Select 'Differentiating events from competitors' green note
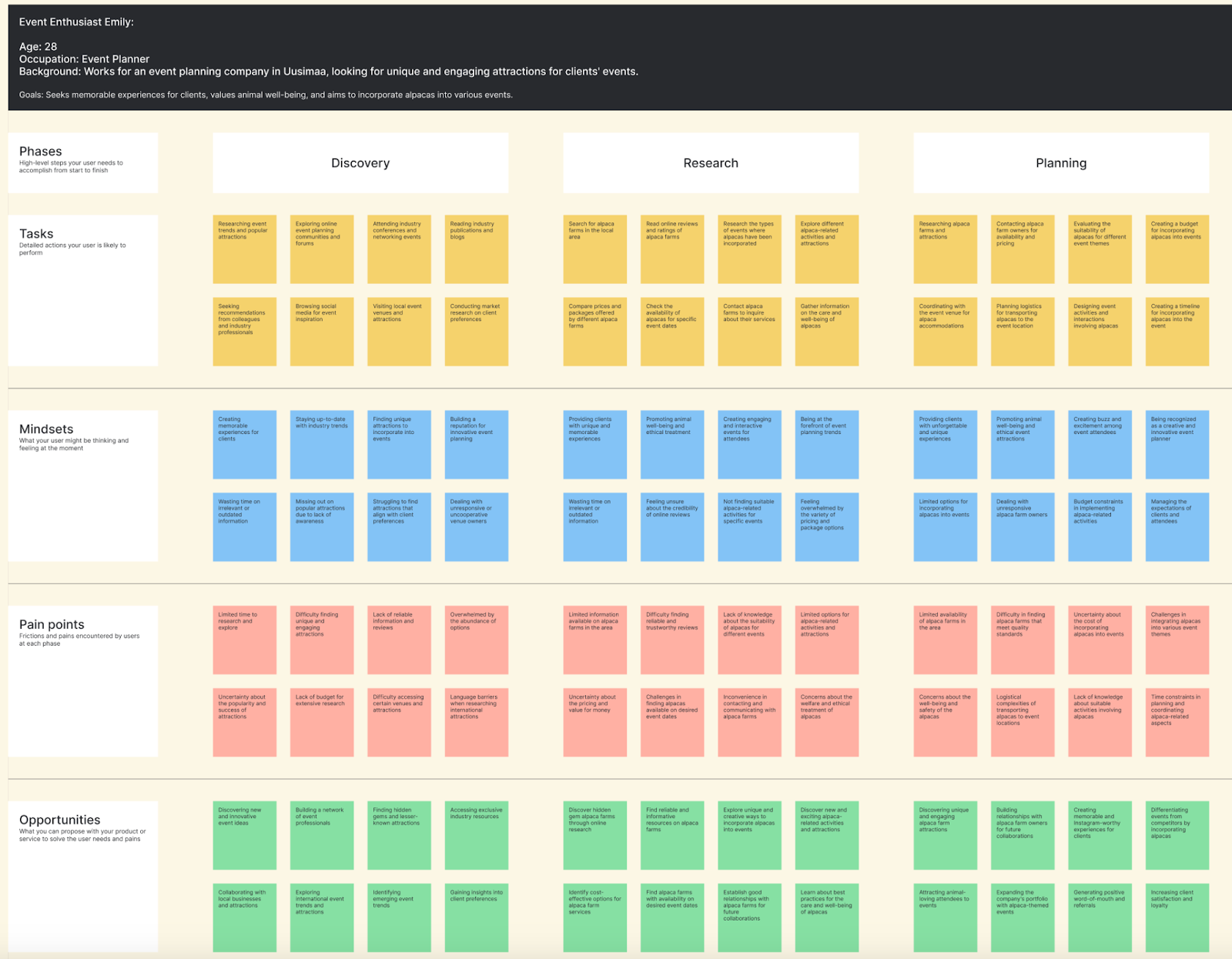 (x=1177, y=835)
